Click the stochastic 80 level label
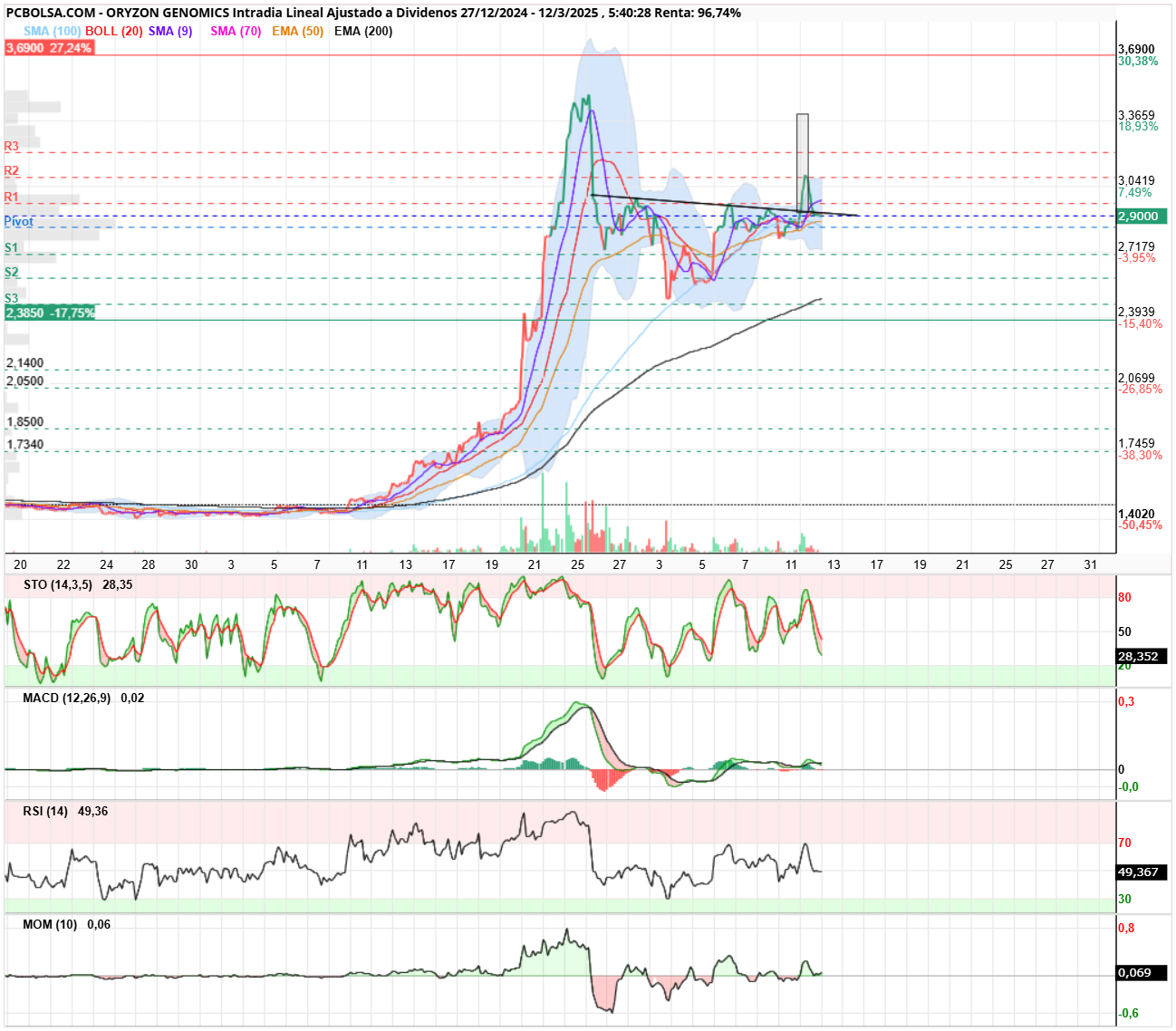The width and height of the screenshot is (1176, 1031). (x=1124, y=597)
